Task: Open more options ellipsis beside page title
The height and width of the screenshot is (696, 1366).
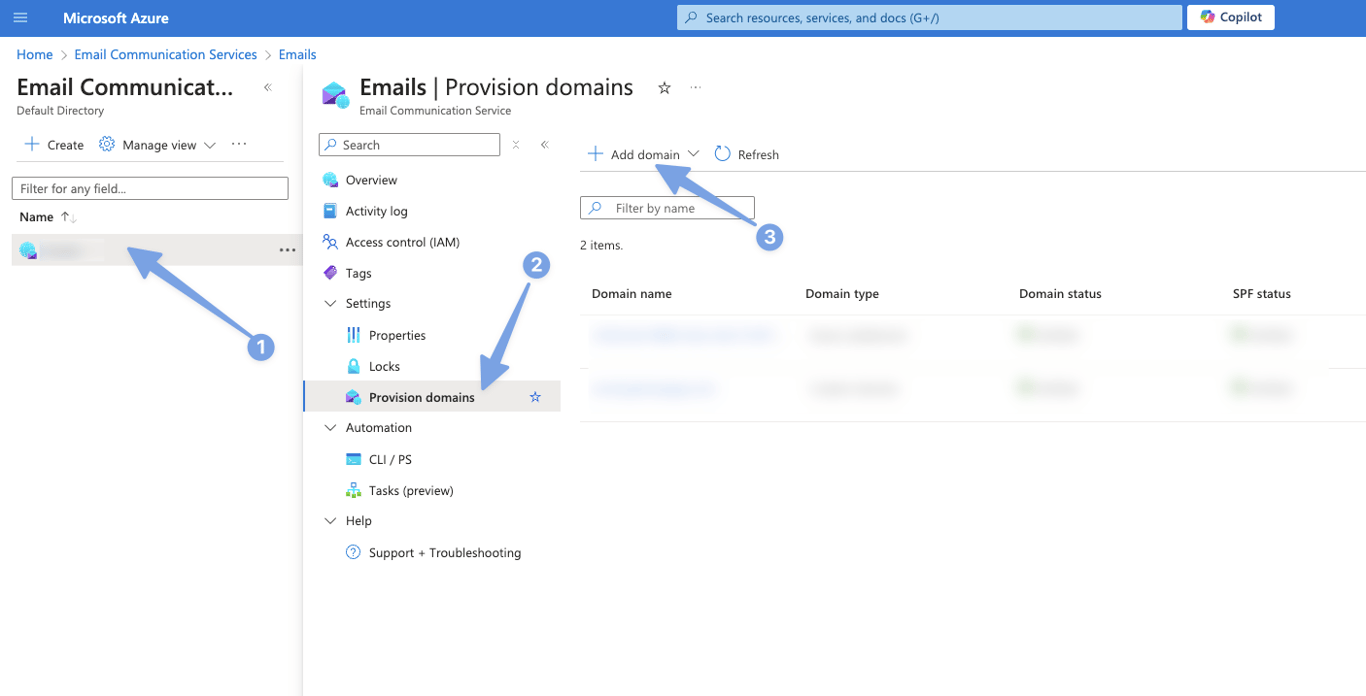Action: (x=696, y=88)
